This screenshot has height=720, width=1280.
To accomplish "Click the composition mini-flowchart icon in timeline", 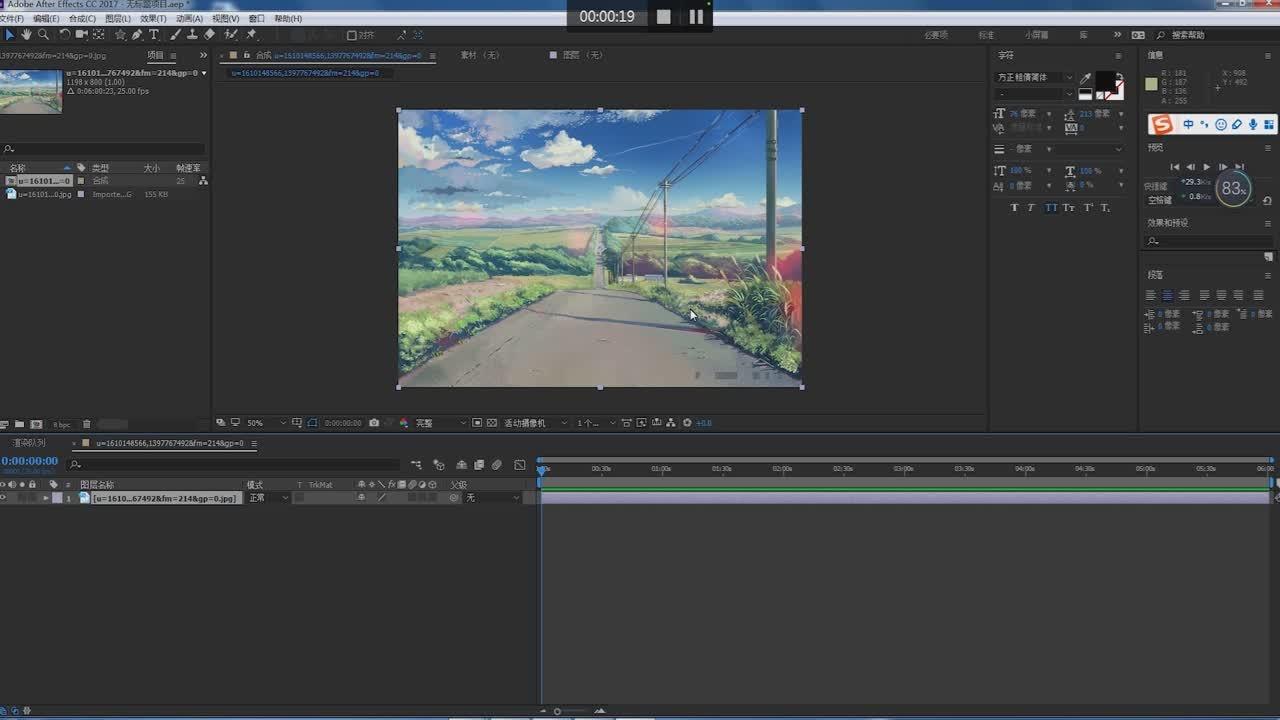I will (416, 465).
